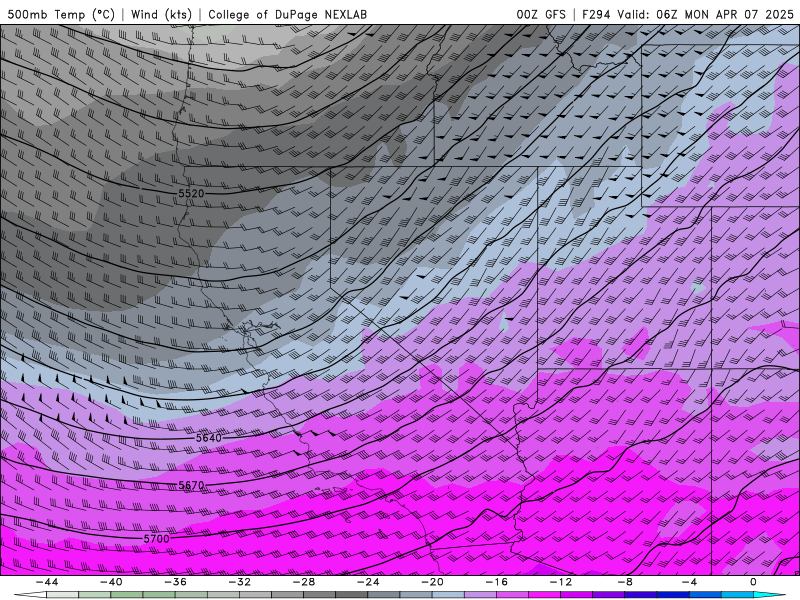Select the -16 colorbar tick label
This screenshot has height=600, width=800.
pyautogui.click(x=496, y=582)
